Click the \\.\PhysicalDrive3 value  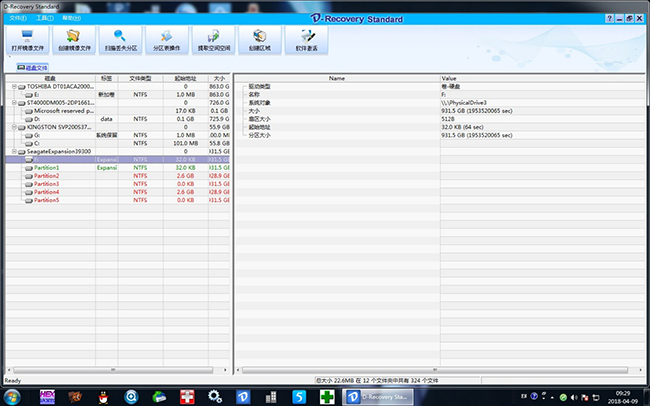tap(464, 103)
